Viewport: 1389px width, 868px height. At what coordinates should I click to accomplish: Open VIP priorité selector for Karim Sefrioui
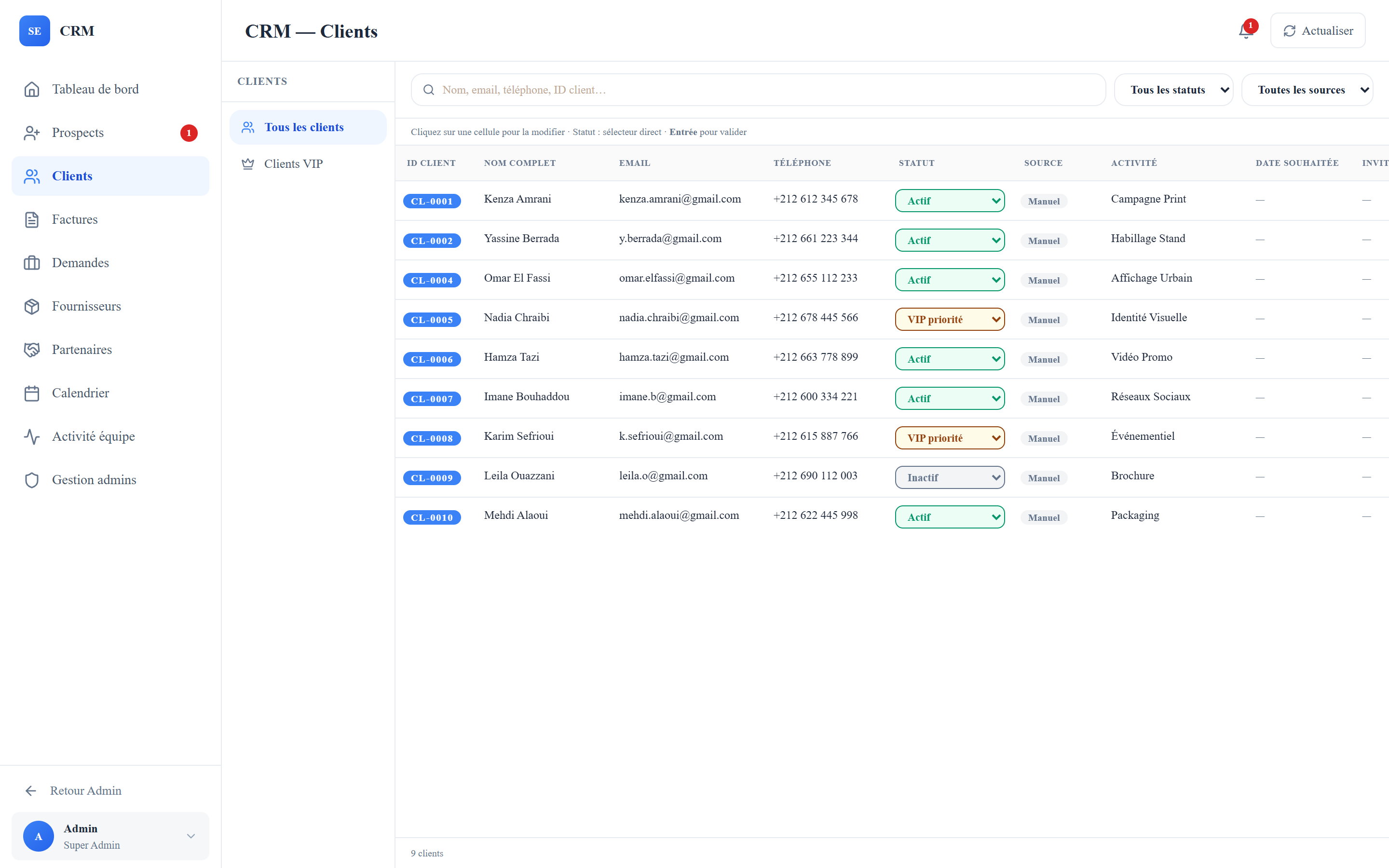point(950,439)
